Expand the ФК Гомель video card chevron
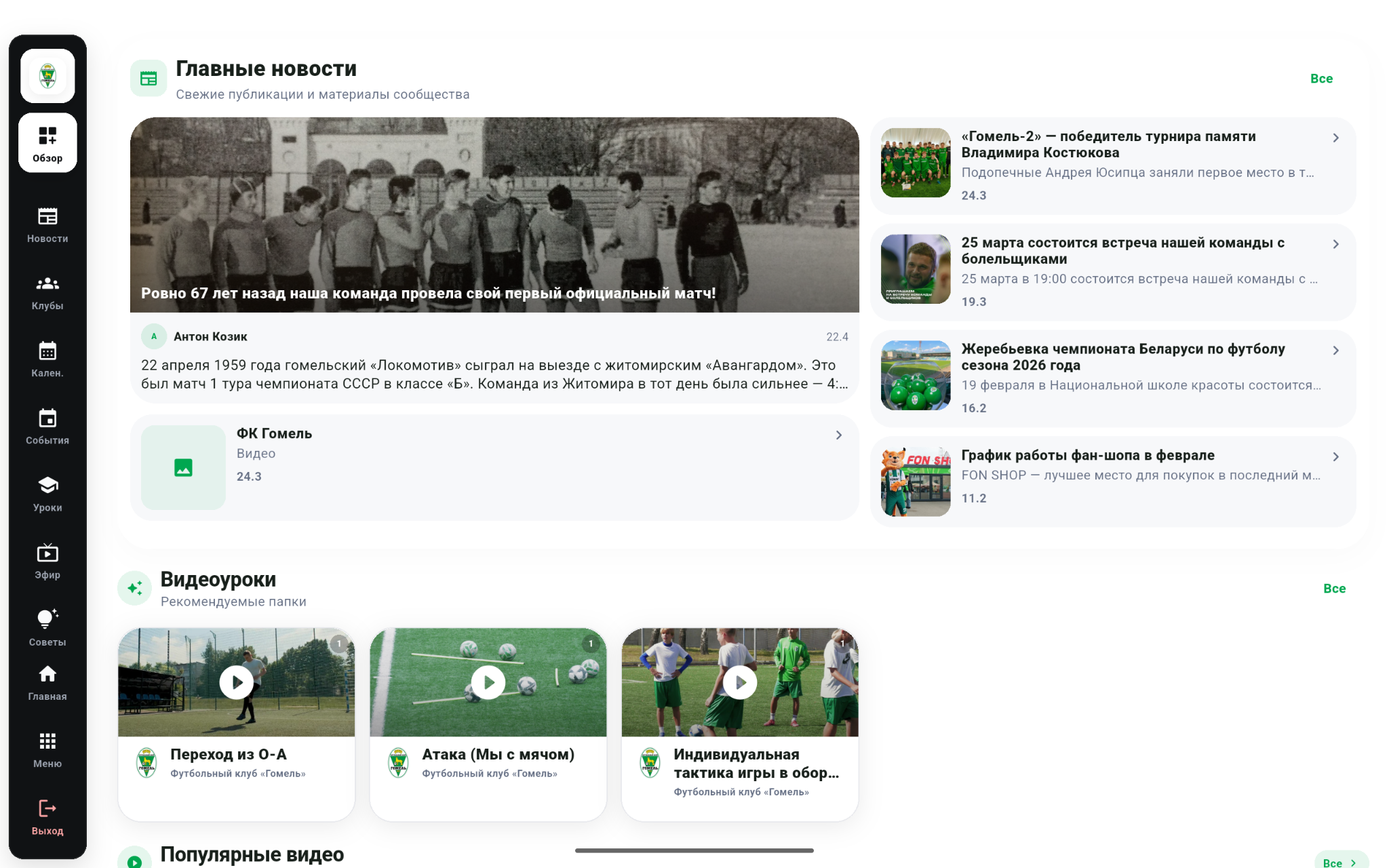This screenshot has height=868, width=1389. (x=838, y=435)
